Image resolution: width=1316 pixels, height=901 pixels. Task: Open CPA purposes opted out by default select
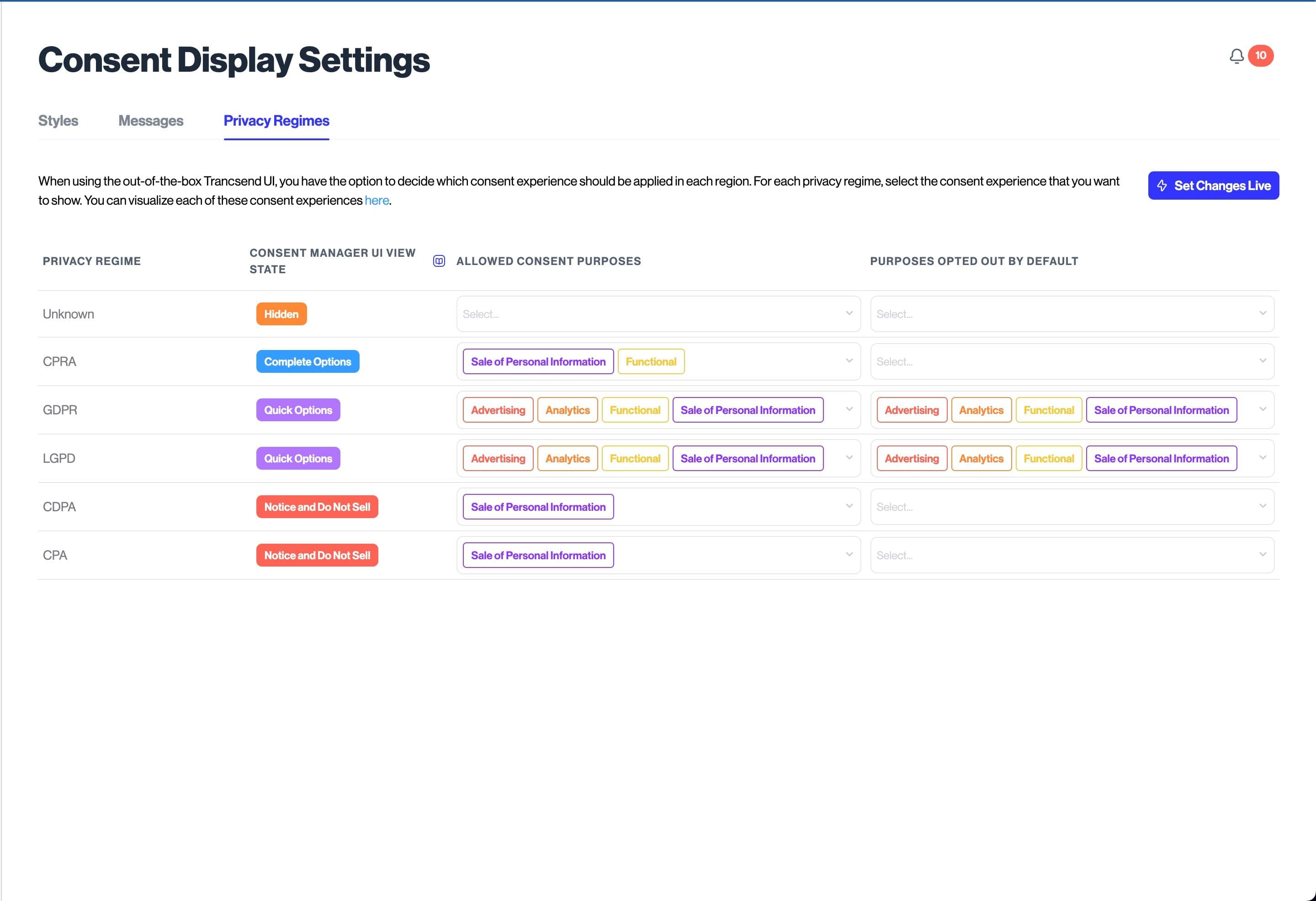[1072, 556]
